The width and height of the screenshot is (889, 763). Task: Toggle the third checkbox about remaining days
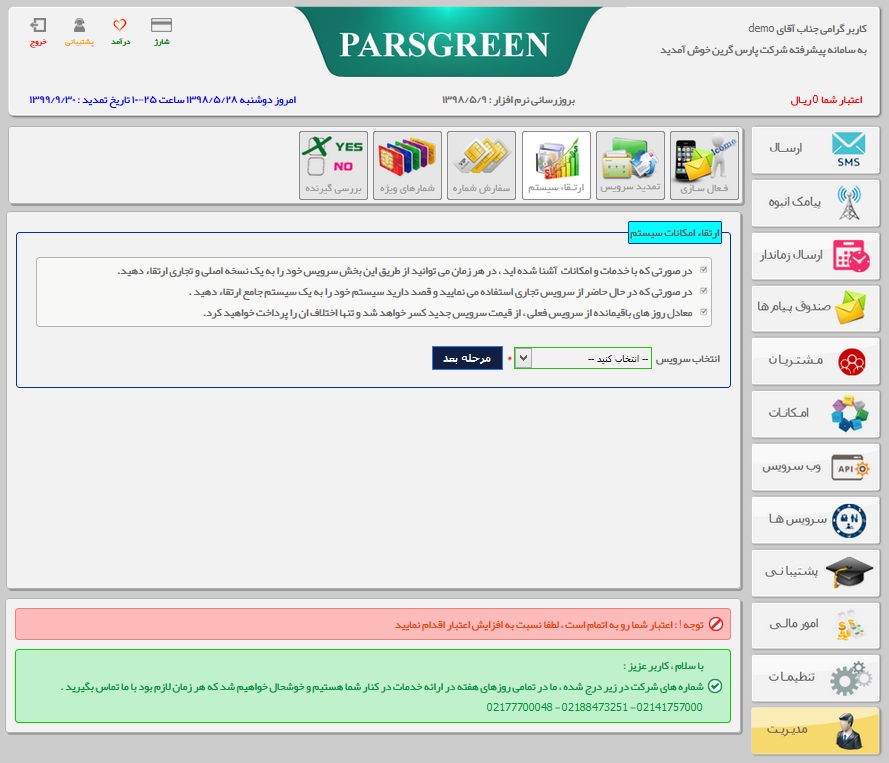705,313
